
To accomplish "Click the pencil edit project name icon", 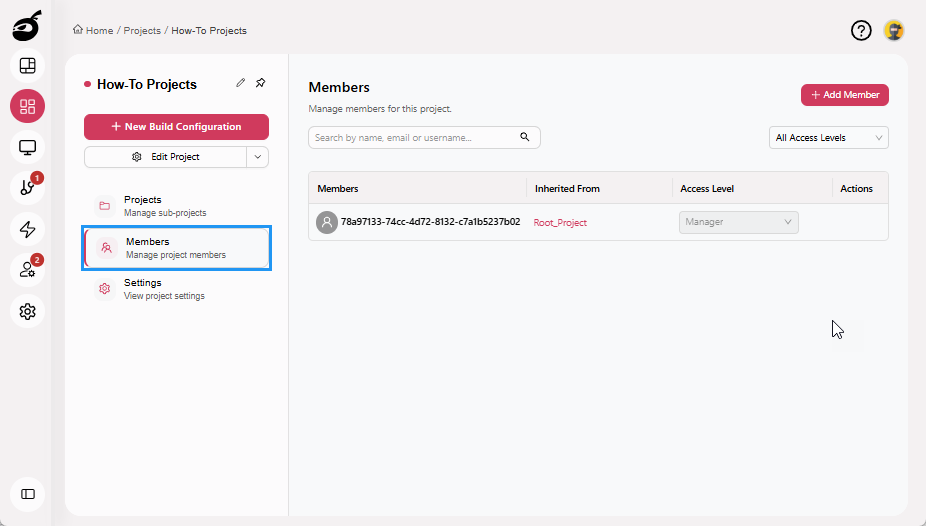I will [x=240, y=83].
